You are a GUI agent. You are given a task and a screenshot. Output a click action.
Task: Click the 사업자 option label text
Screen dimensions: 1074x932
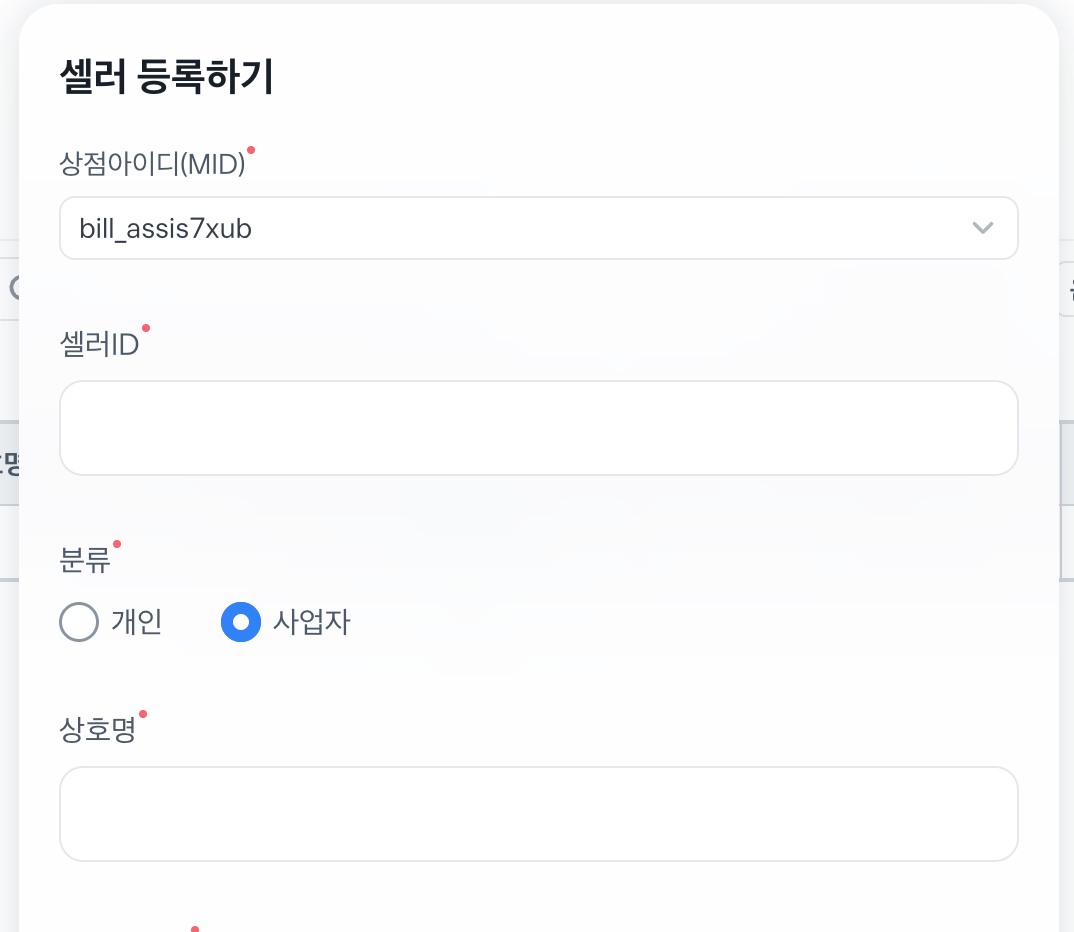pyautogui.click(x=311, y=623)
